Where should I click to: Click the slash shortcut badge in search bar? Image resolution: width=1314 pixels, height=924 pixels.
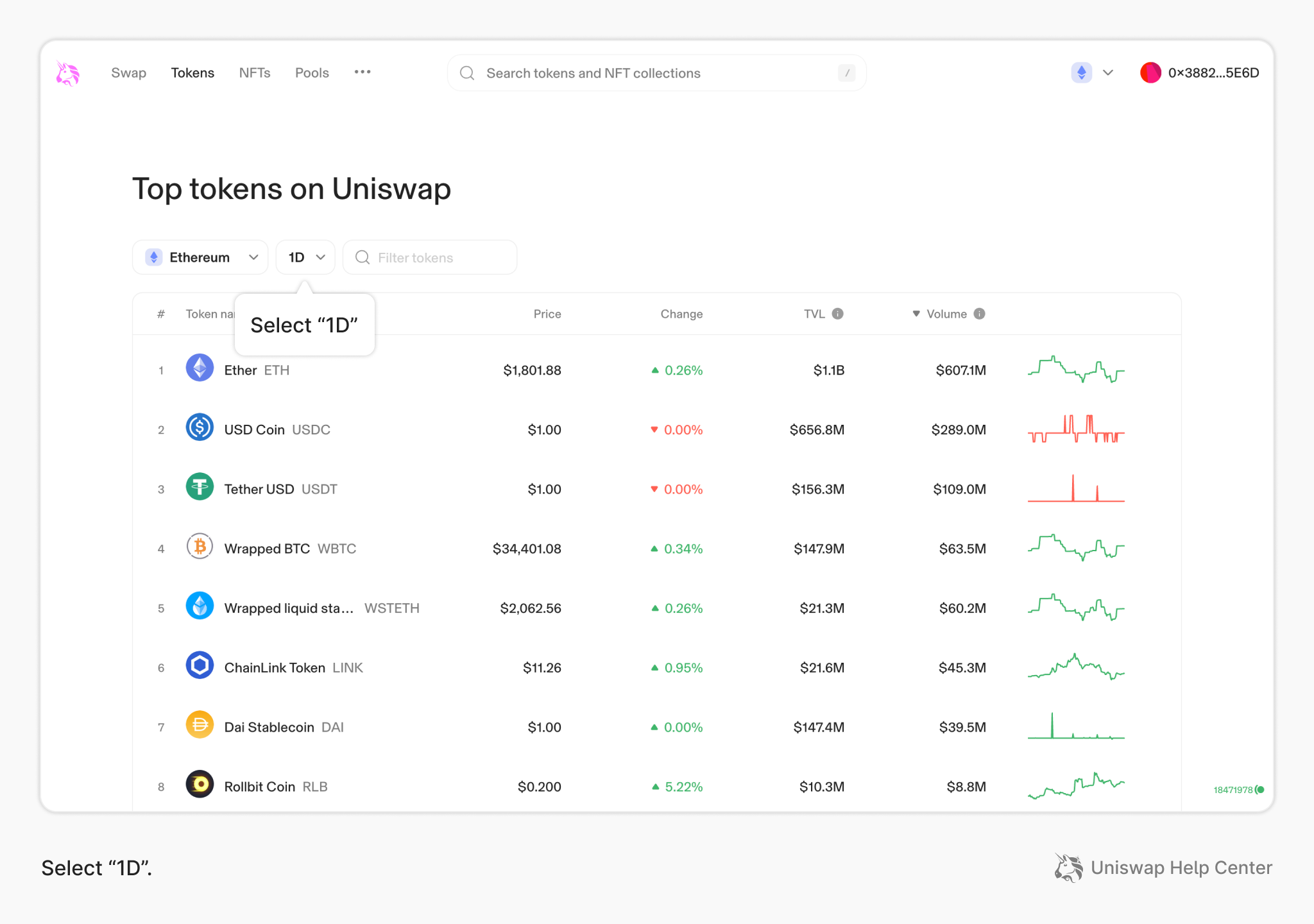(x=847, y=73)
